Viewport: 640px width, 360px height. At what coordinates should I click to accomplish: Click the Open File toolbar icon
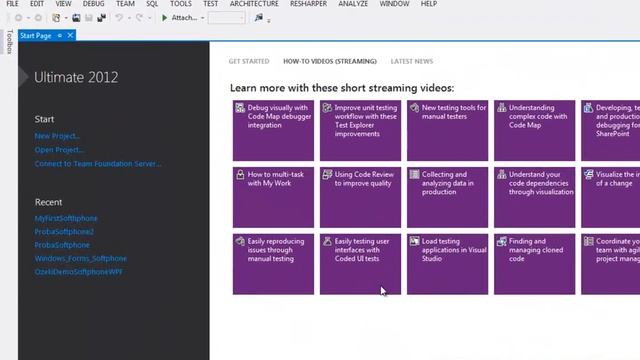point(76,18)
